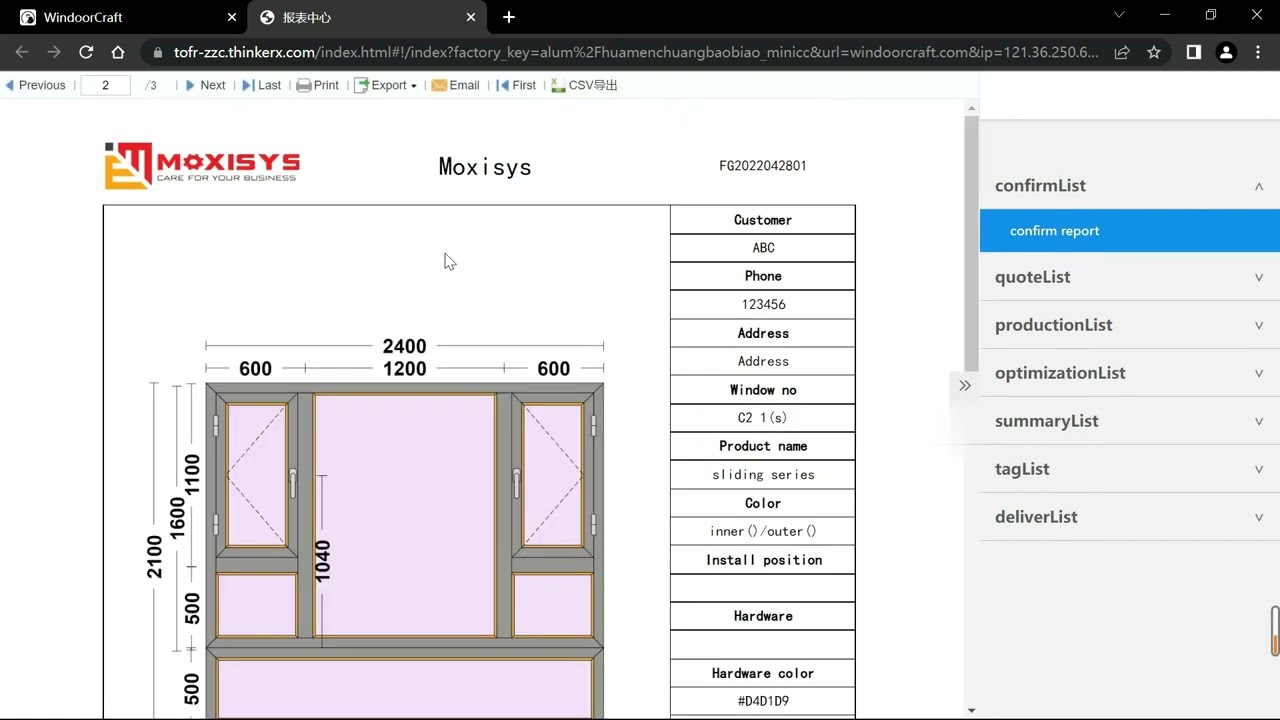Image resolution: width=1280 pixels, height=720 pixels.
Task: Click the sliding series product name
Action: pyautogui.click(x=763, y=475)
